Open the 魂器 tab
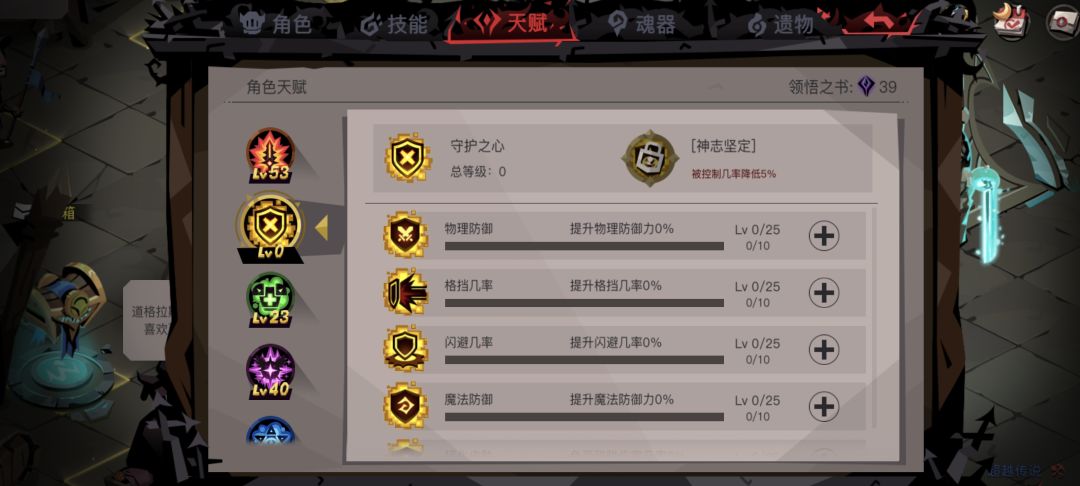Image resolution: width=1080 pixels, height=486 pixels. [641, 24]
